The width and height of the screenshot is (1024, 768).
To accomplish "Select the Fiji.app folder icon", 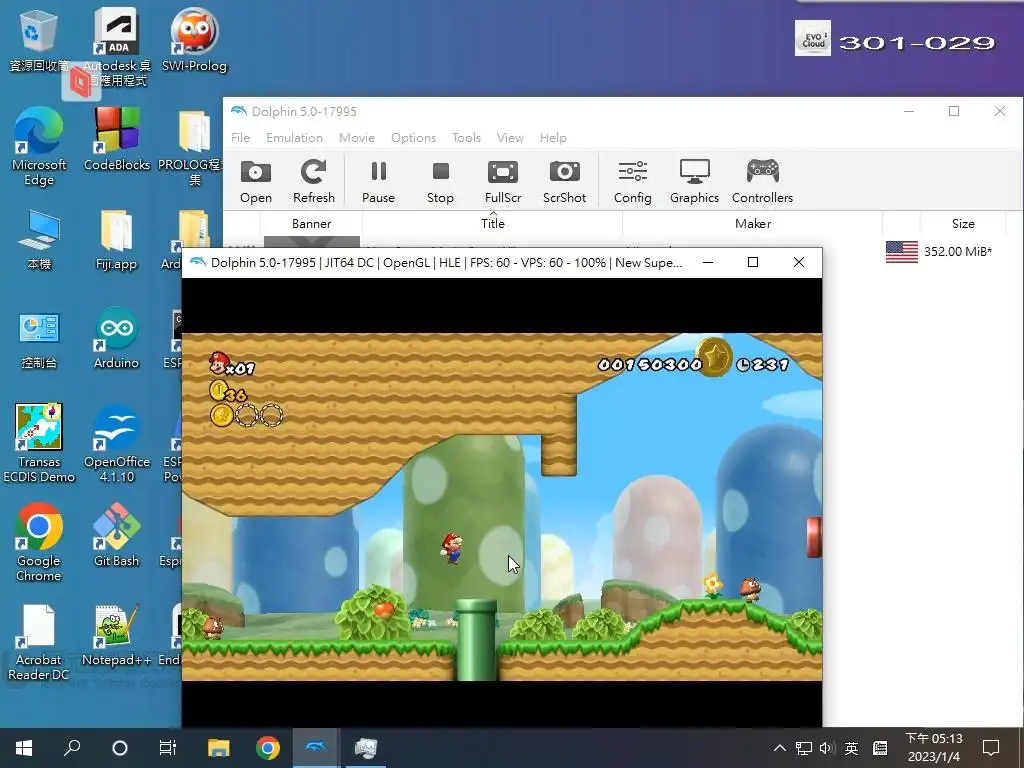I will (x=116, y=240).
